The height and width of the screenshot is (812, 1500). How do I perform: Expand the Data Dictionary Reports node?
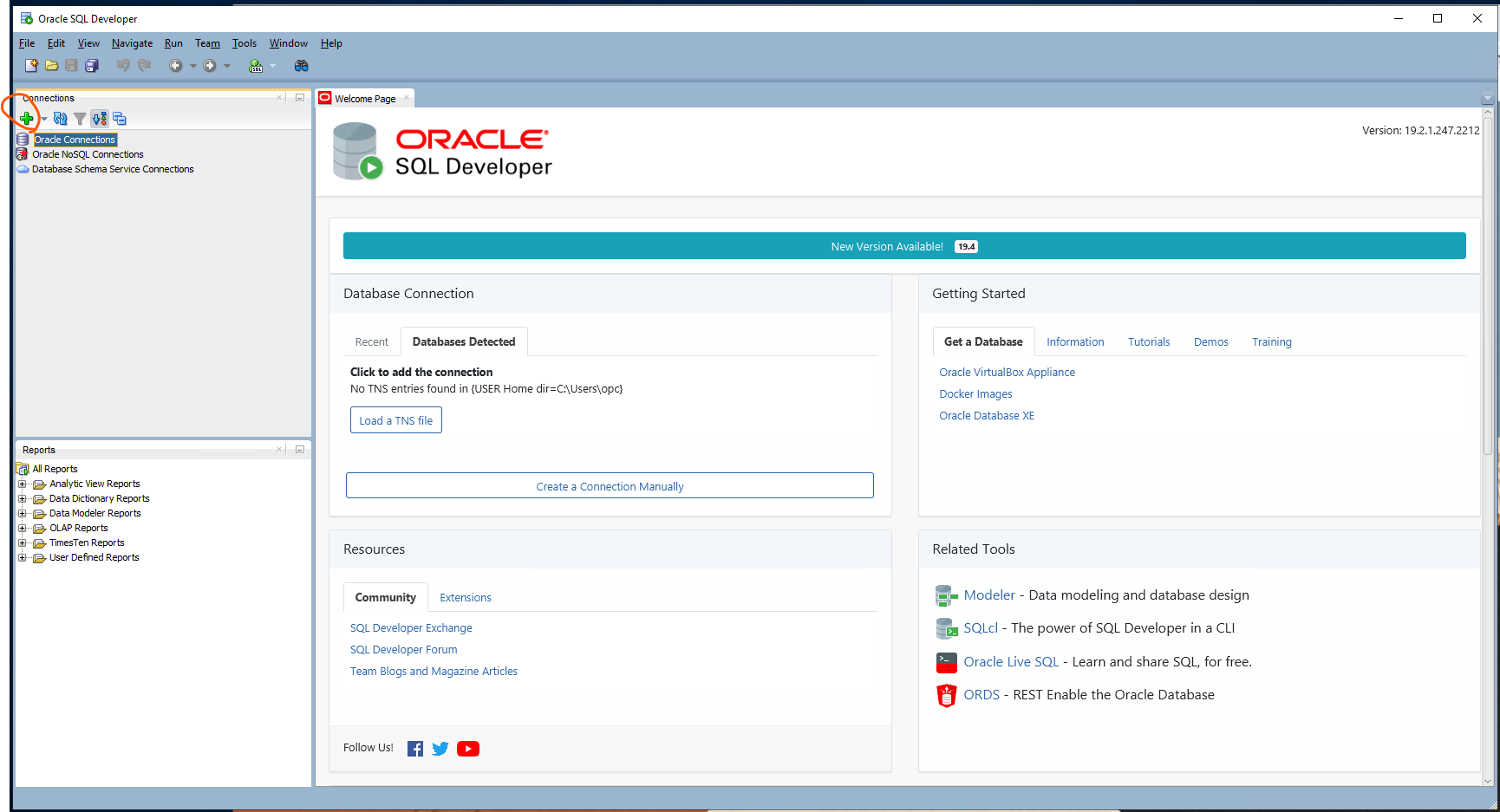(22, 498)
